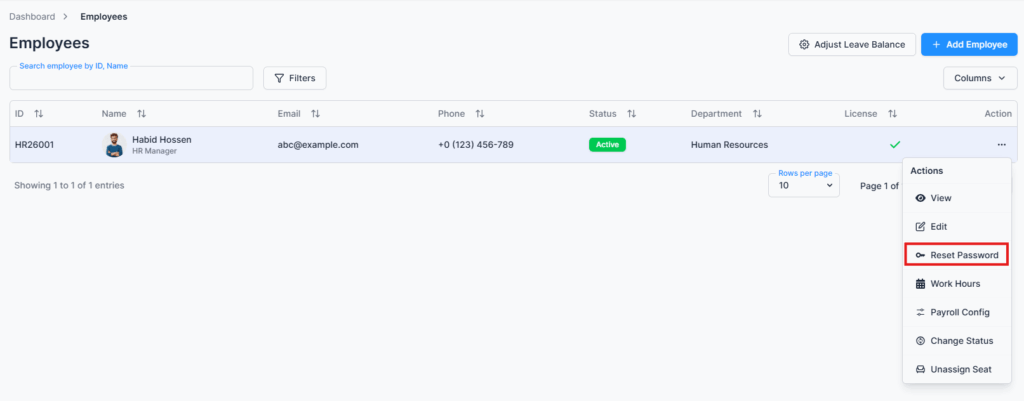Image resolution: width=1024 pixels, height=401 pixels.
Task: Choose Edit in the Actions menu
Action: pos(938,227)
